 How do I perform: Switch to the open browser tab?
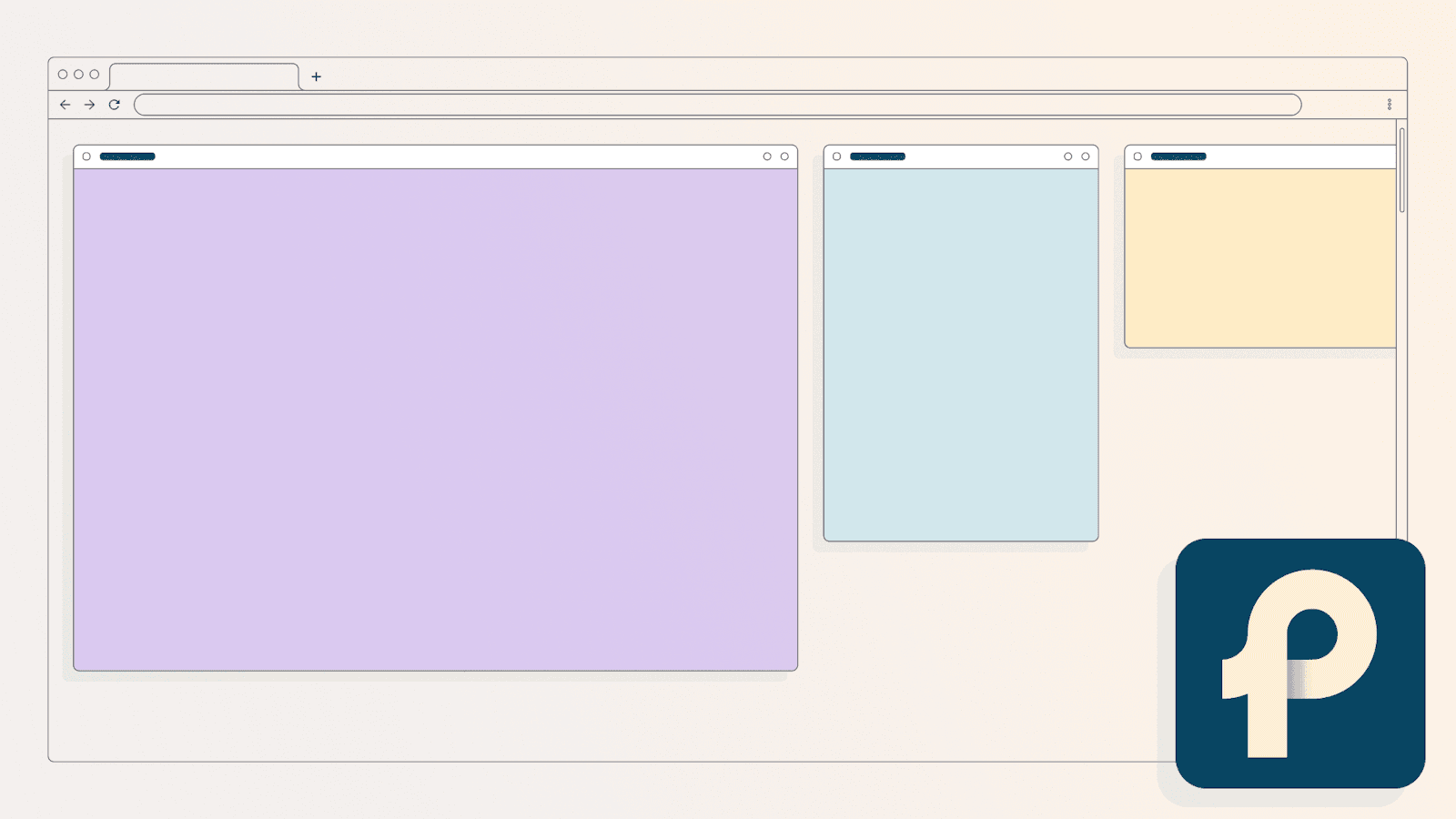pos(205,76)
